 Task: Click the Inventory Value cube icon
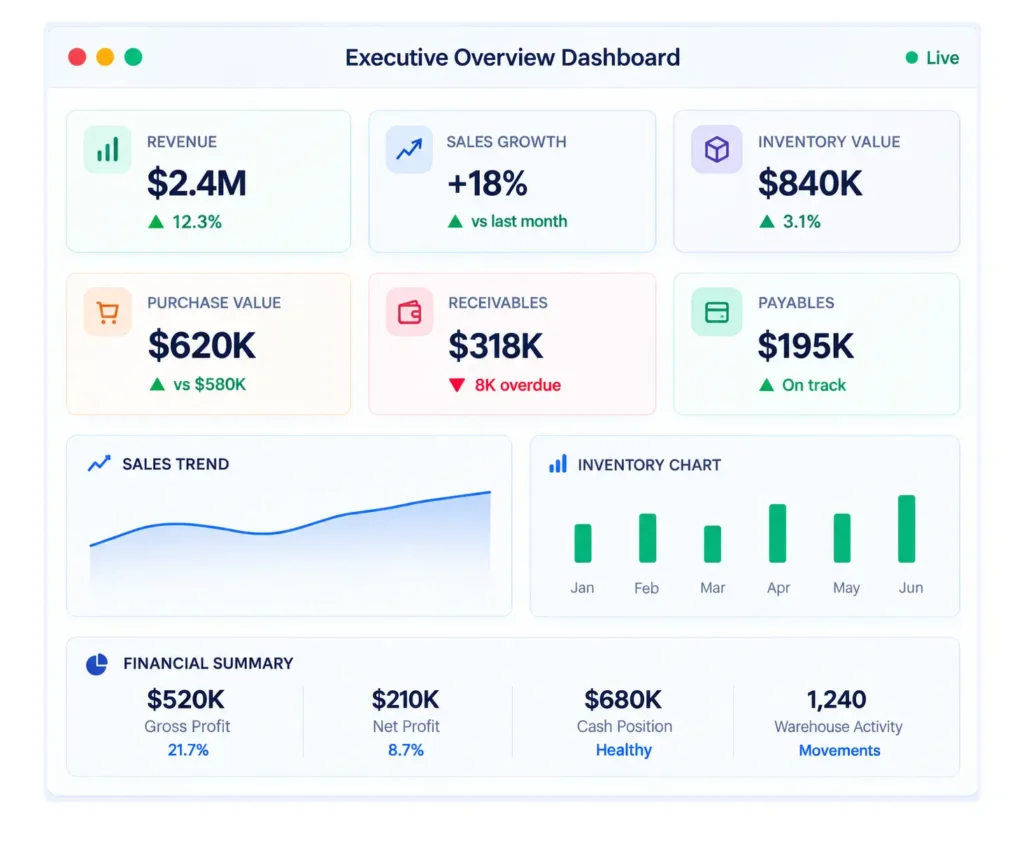716,150
